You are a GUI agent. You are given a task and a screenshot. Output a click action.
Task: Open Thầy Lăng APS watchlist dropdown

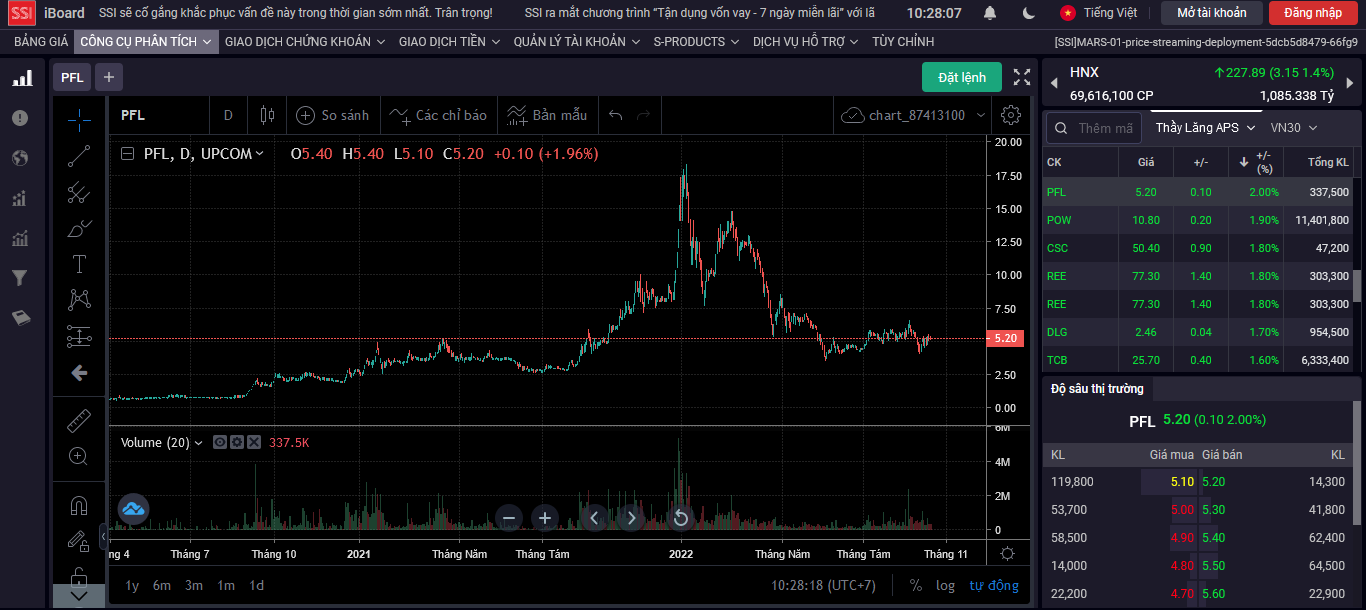pyautogui.click(x=1205, y=128)
